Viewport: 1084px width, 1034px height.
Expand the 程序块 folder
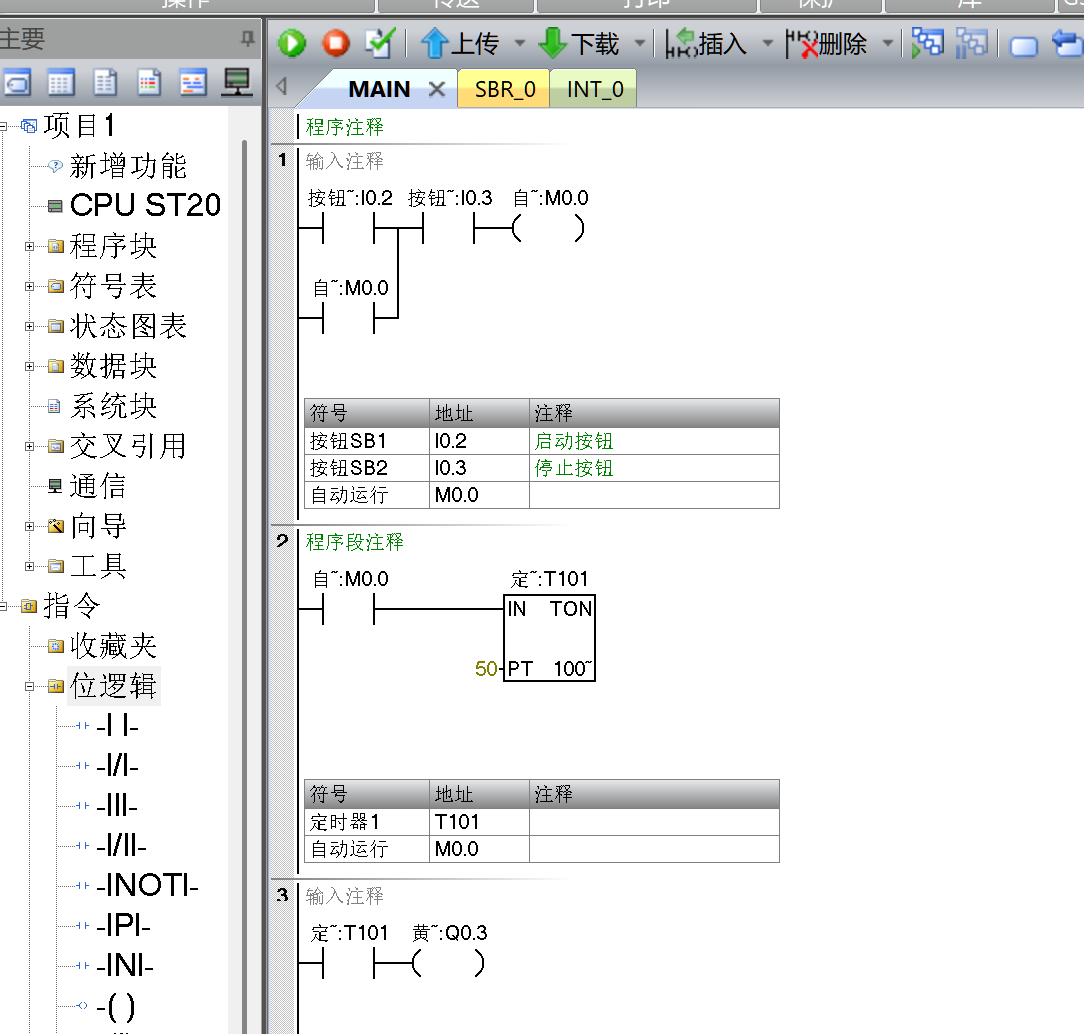pos(29,246)
